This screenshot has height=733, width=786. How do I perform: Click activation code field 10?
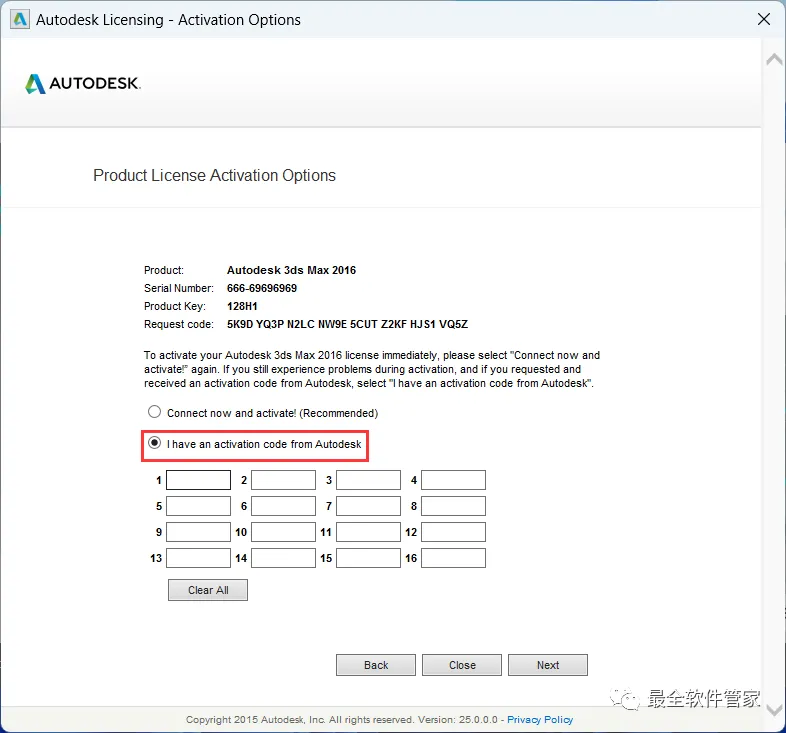(x=283, y=532)
